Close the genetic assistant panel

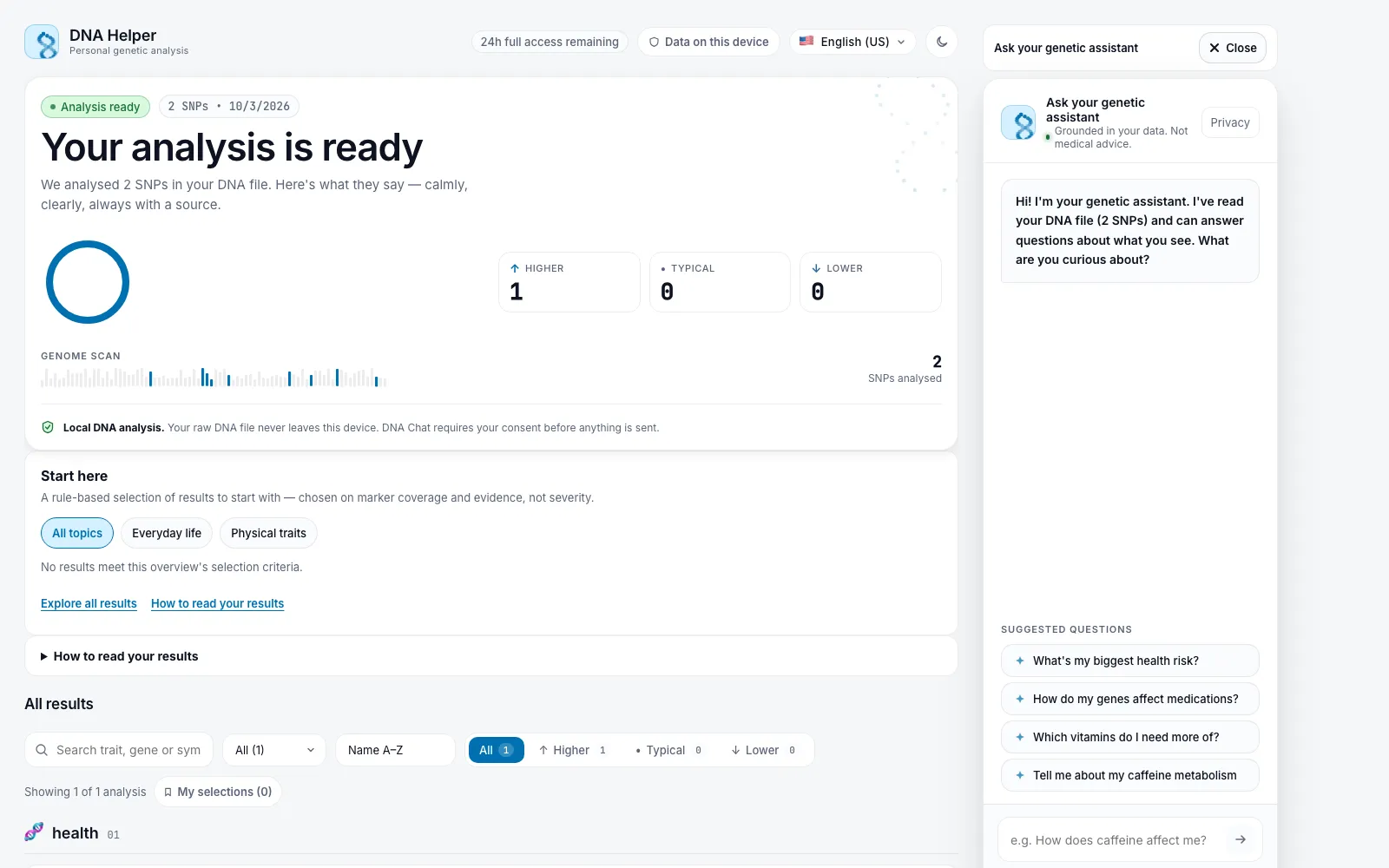click(x=1233, y=48)
